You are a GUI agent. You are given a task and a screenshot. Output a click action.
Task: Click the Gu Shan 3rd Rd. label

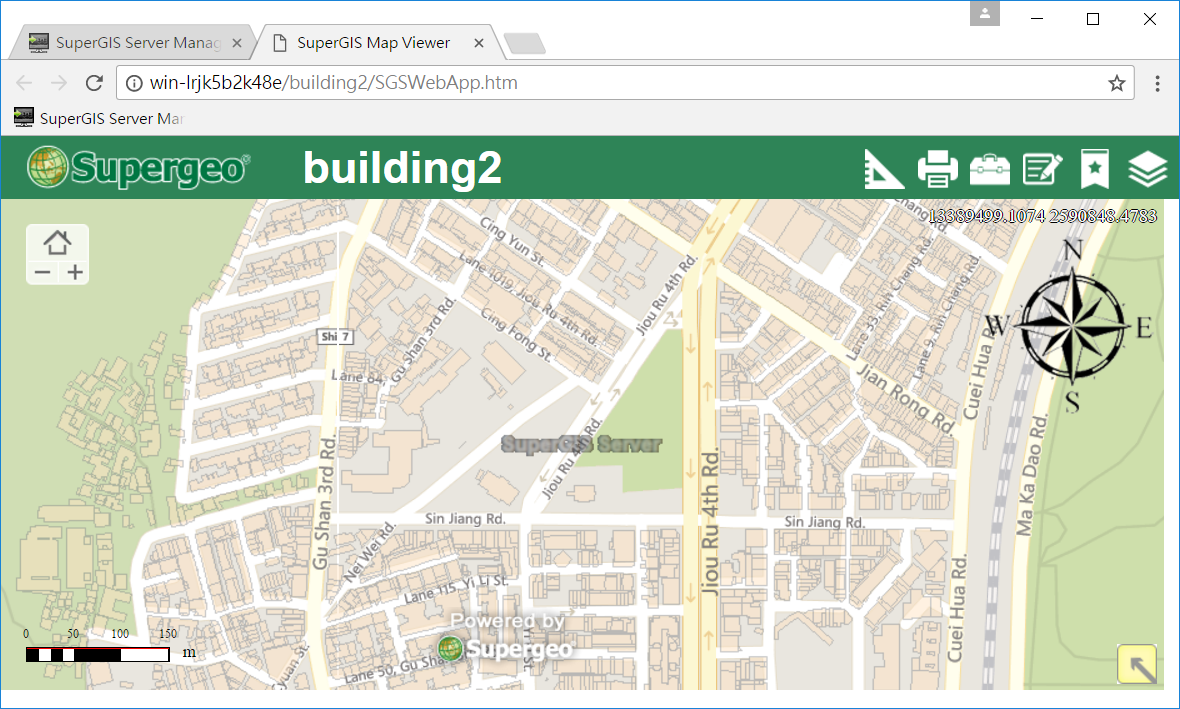tap(325, 501)
